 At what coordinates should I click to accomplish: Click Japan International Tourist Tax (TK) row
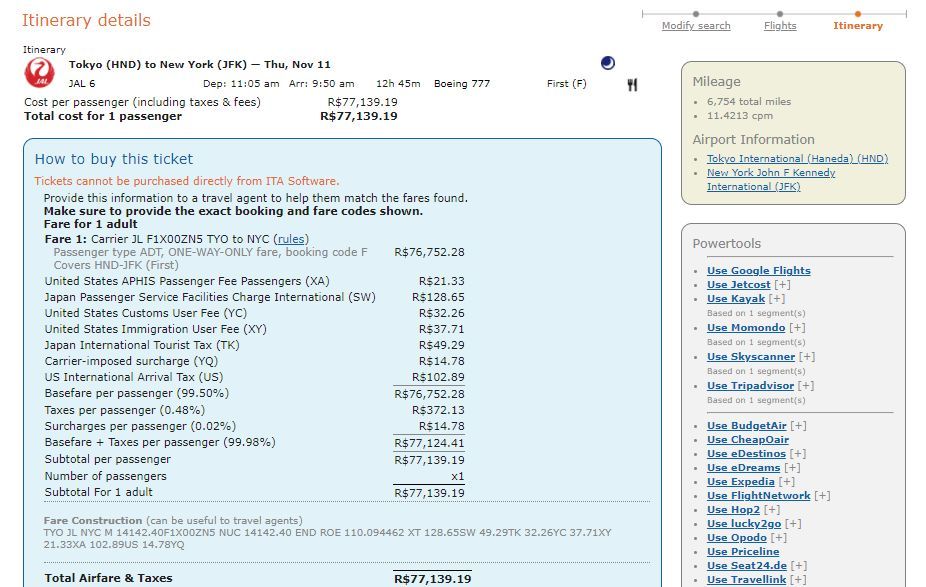click(255, 345)
